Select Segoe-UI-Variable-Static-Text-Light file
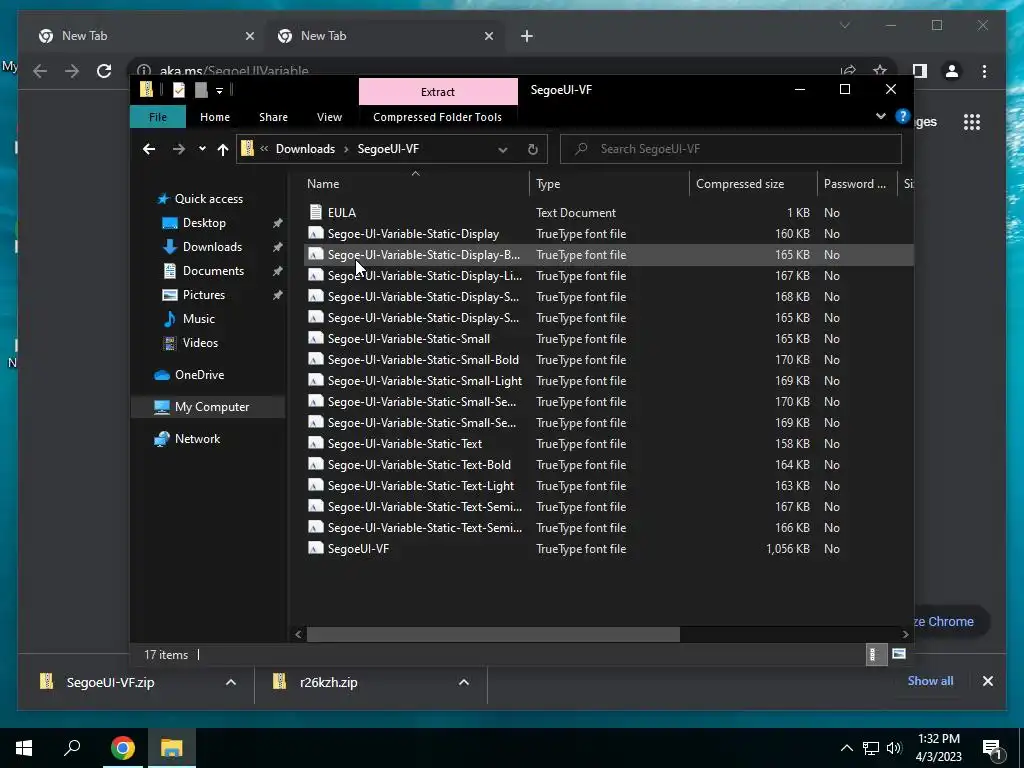 (x=607, y=486)
